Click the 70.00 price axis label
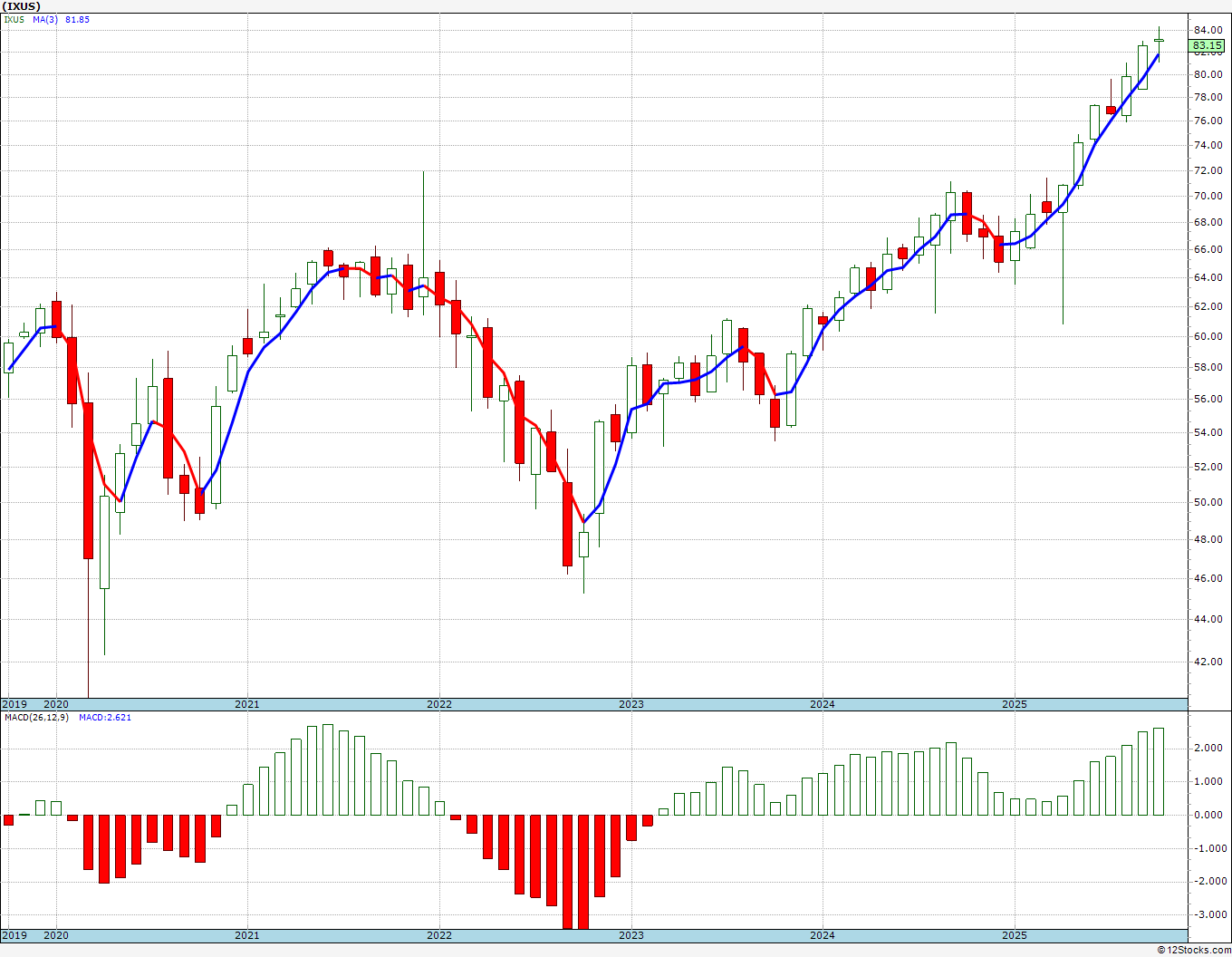This screenshot has height=957, width=1232. click(1208, 196)
